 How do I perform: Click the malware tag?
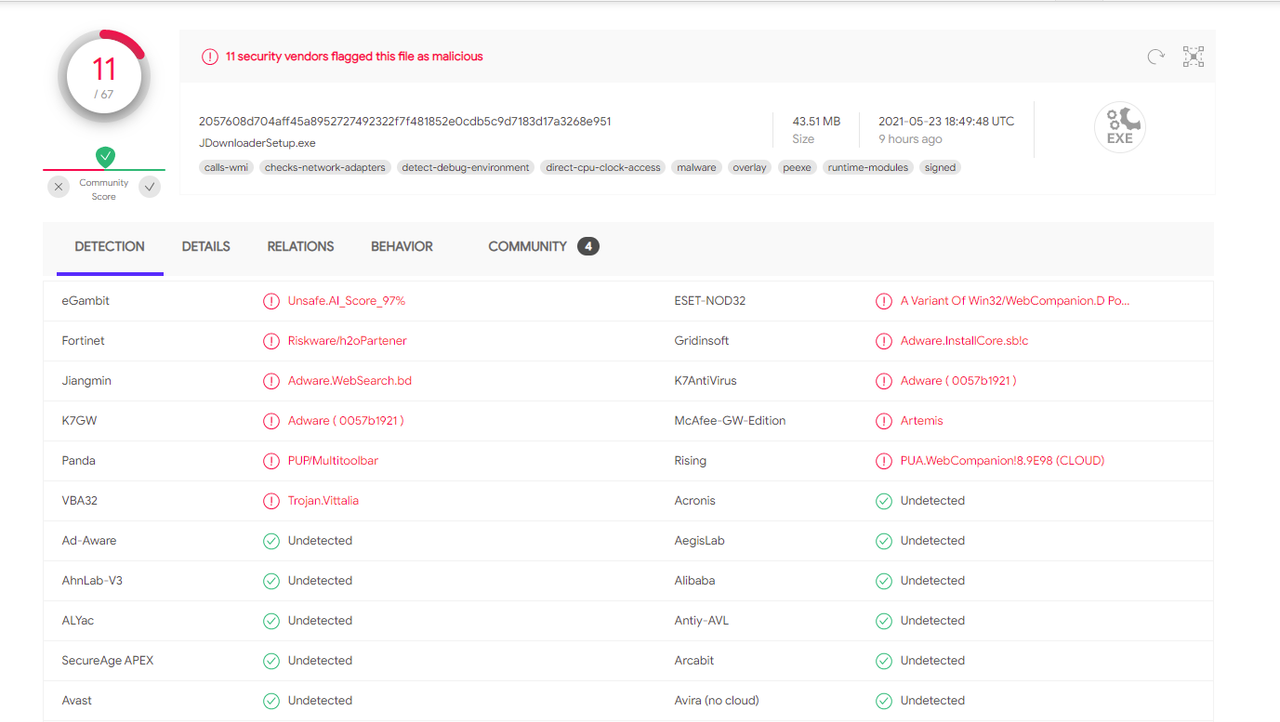click(x=697, y=168)
